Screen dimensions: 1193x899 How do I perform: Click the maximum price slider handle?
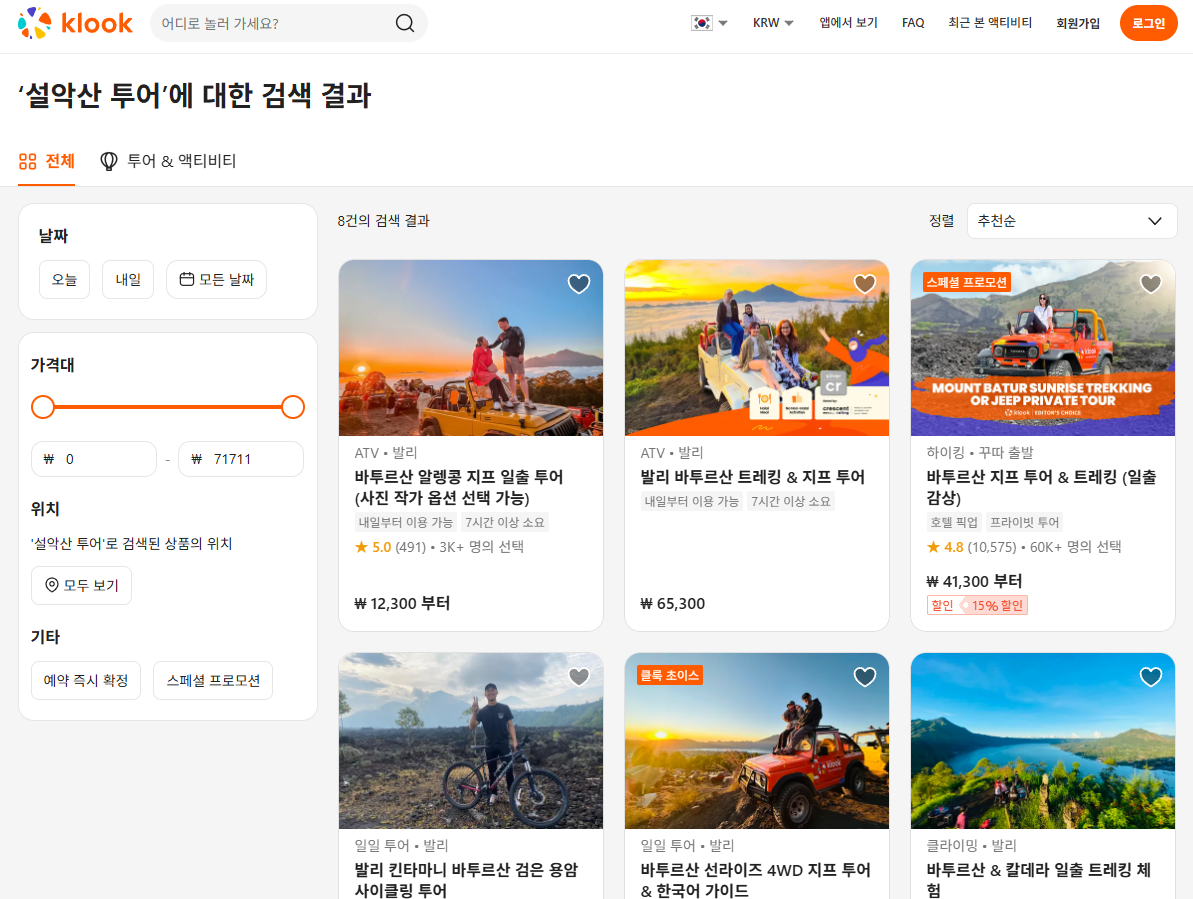293,407
